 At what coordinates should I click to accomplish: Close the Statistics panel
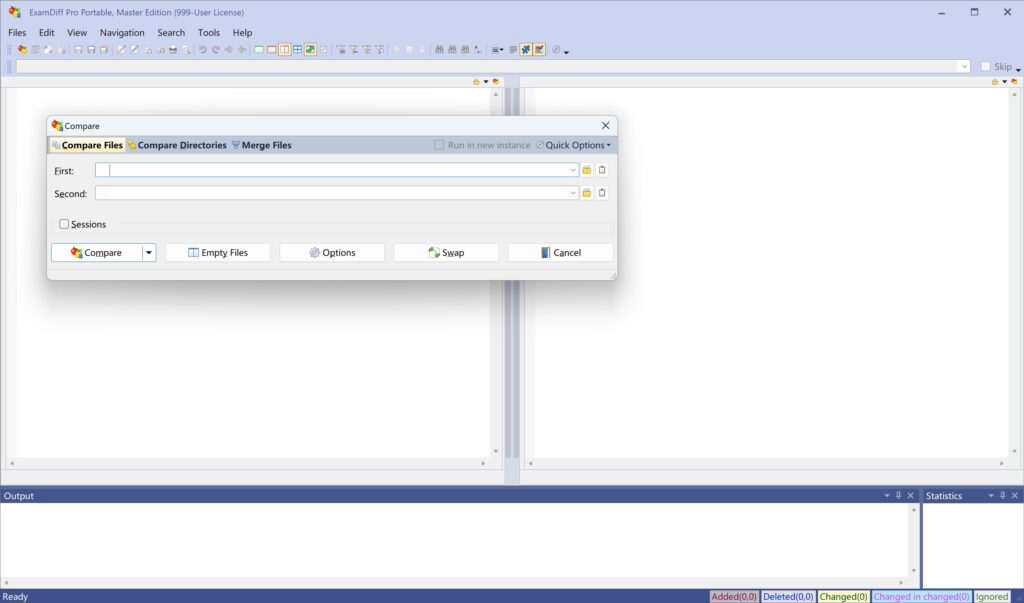[1014, 495]
